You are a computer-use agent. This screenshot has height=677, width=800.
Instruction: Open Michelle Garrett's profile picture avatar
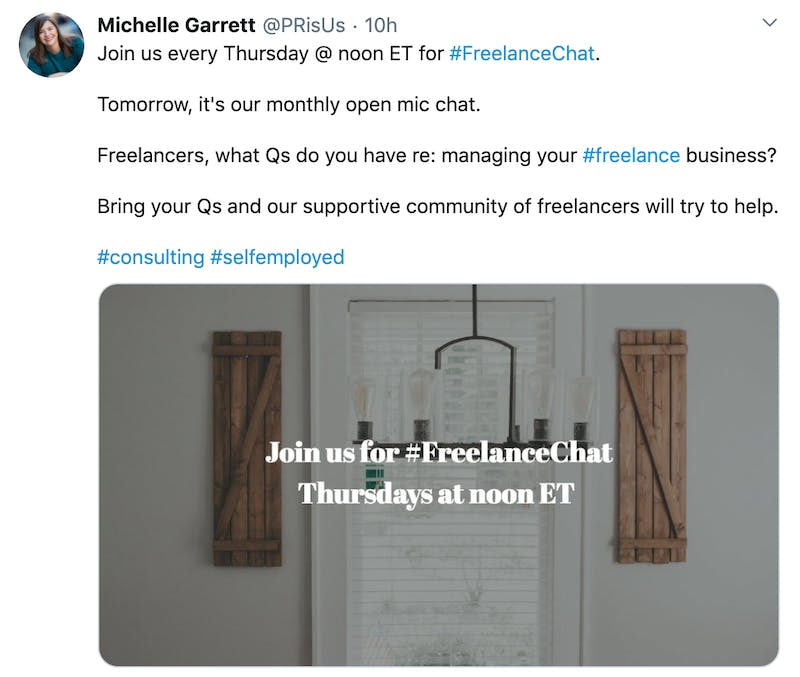pyautogui.click(x=51, y=45)
